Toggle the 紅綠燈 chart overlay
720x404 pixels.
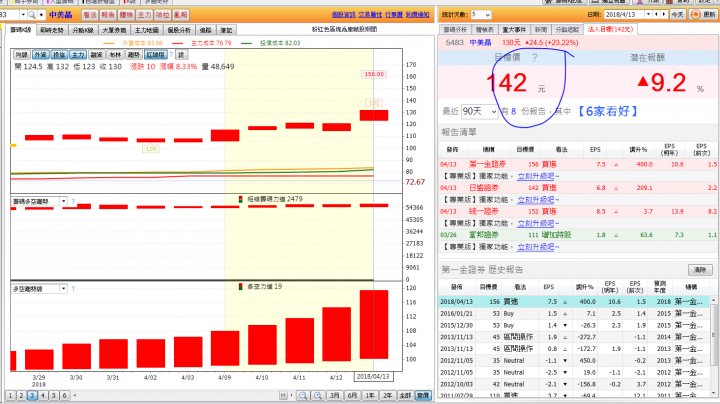[155, 55]
